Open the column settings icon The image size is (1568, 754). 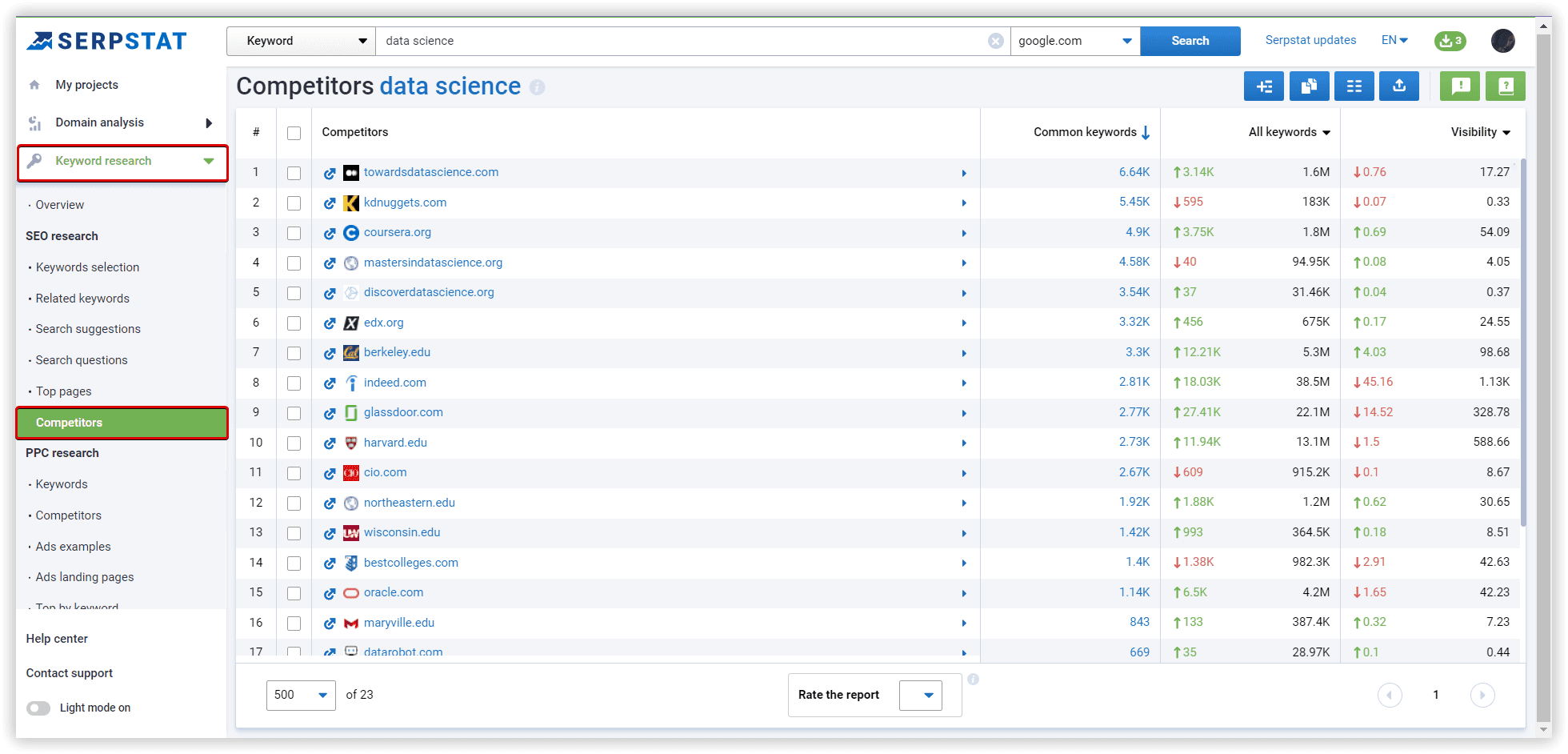(x=1354, y=86)
